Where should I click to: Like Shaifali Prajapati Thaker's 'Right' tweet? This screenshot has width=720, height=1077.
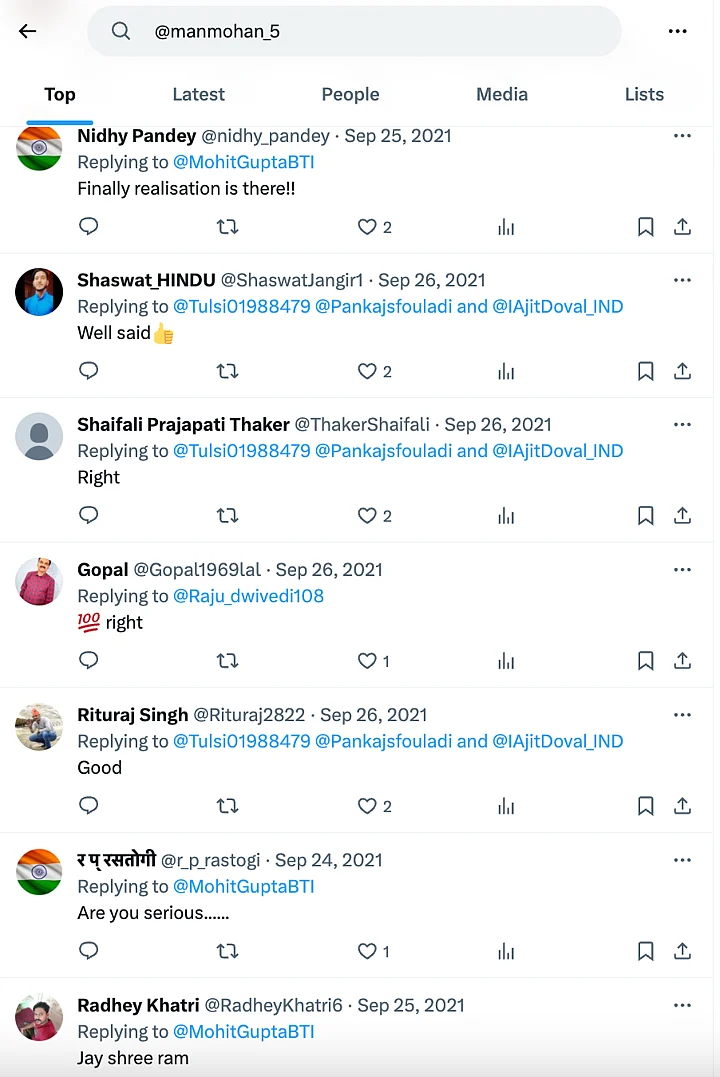tap(367, 516)
